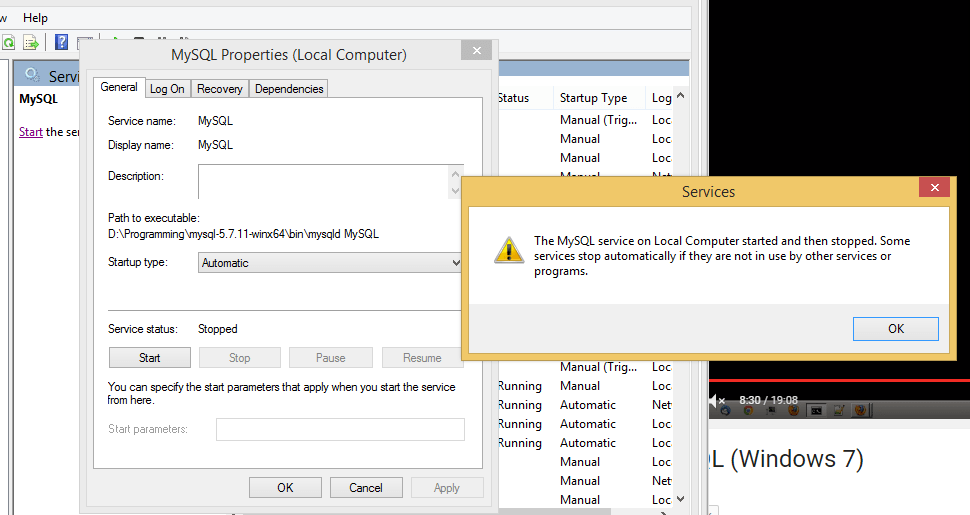Switch to the Log On tab
The image size is (970, 515).
click(167, 89)
